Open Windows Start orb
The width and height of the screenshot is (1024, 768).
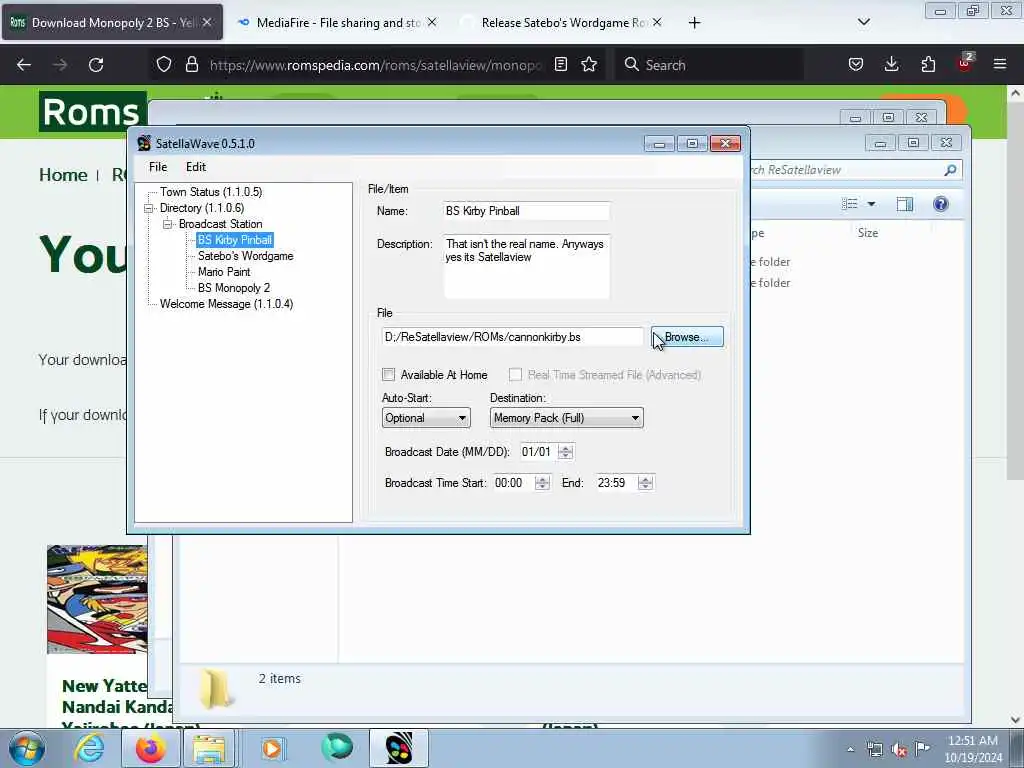point(27,748)
